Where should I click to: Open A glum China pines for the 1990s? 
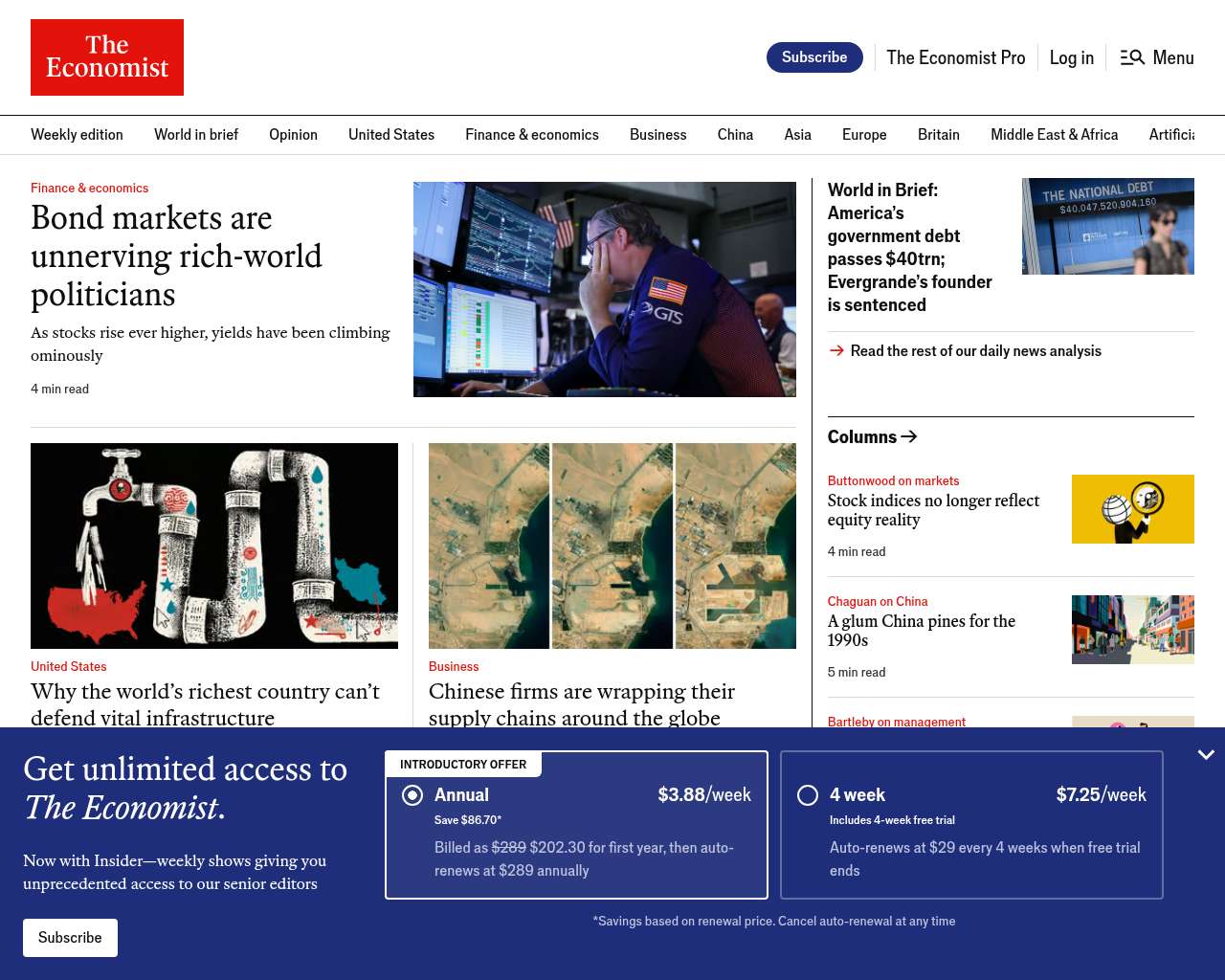click(922, 631)
